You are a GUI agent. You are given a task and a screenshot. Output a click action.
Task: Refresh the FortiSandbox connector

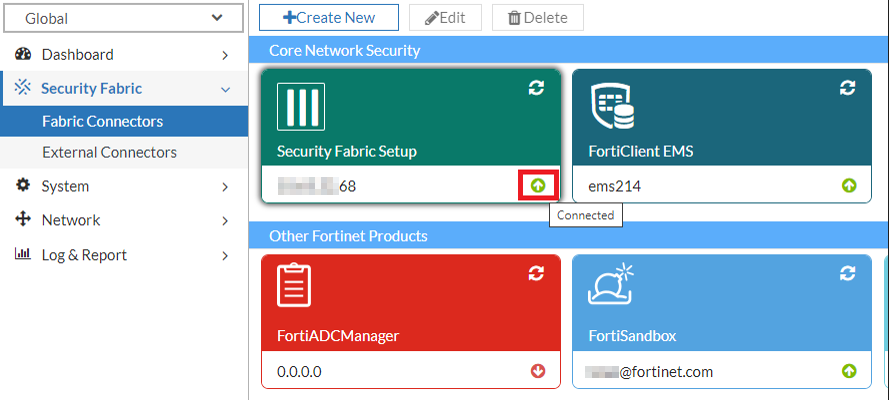[x=848, y=272]
